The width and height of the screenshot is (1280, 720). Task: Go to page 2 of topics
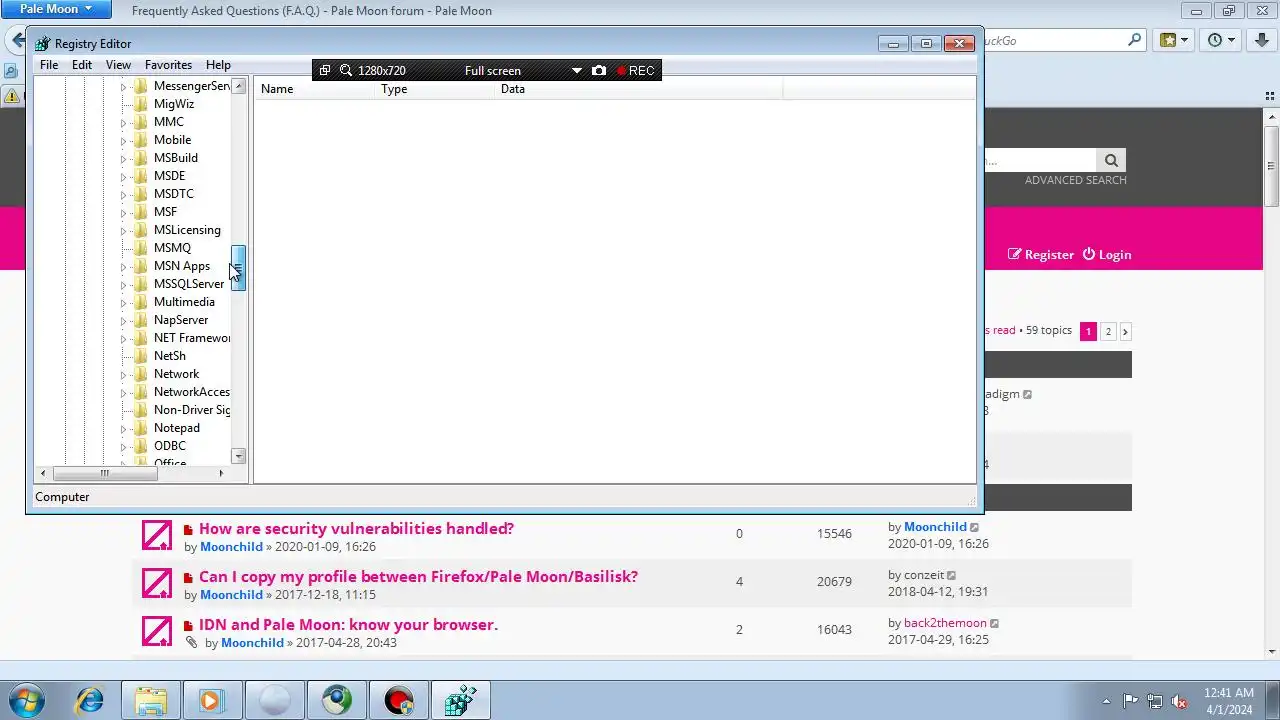click(1108, 331)
